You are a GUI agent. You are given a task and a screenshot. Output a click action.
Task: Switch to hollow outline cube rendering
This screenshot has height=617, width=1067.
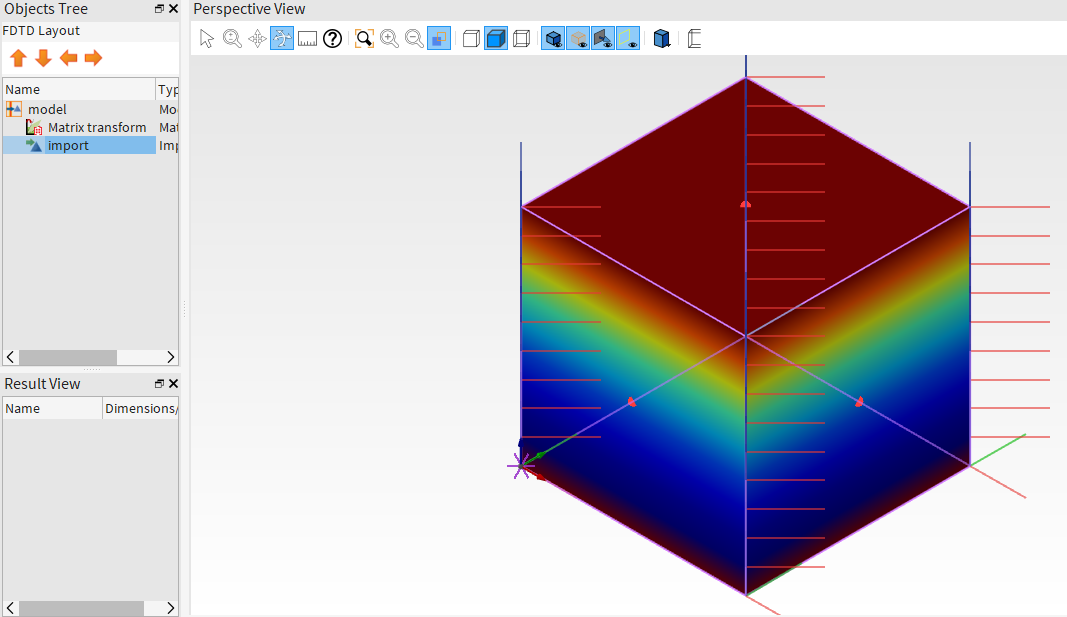(x=471, y=39)
